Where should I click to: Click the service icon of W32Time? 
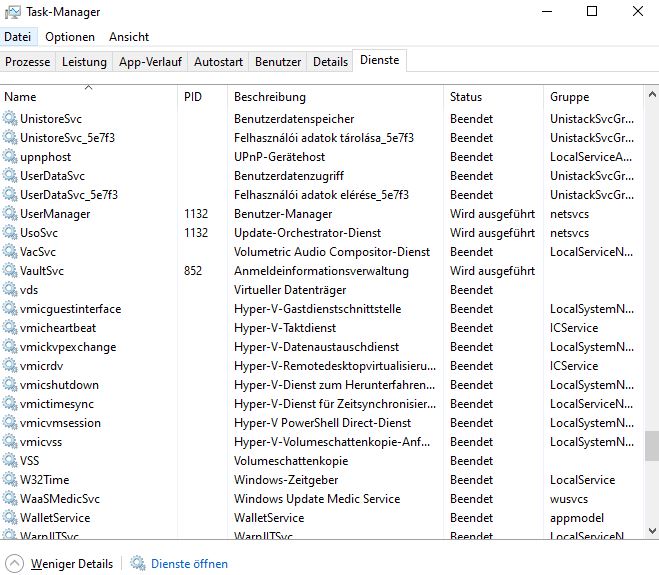(x=10, y=479)
